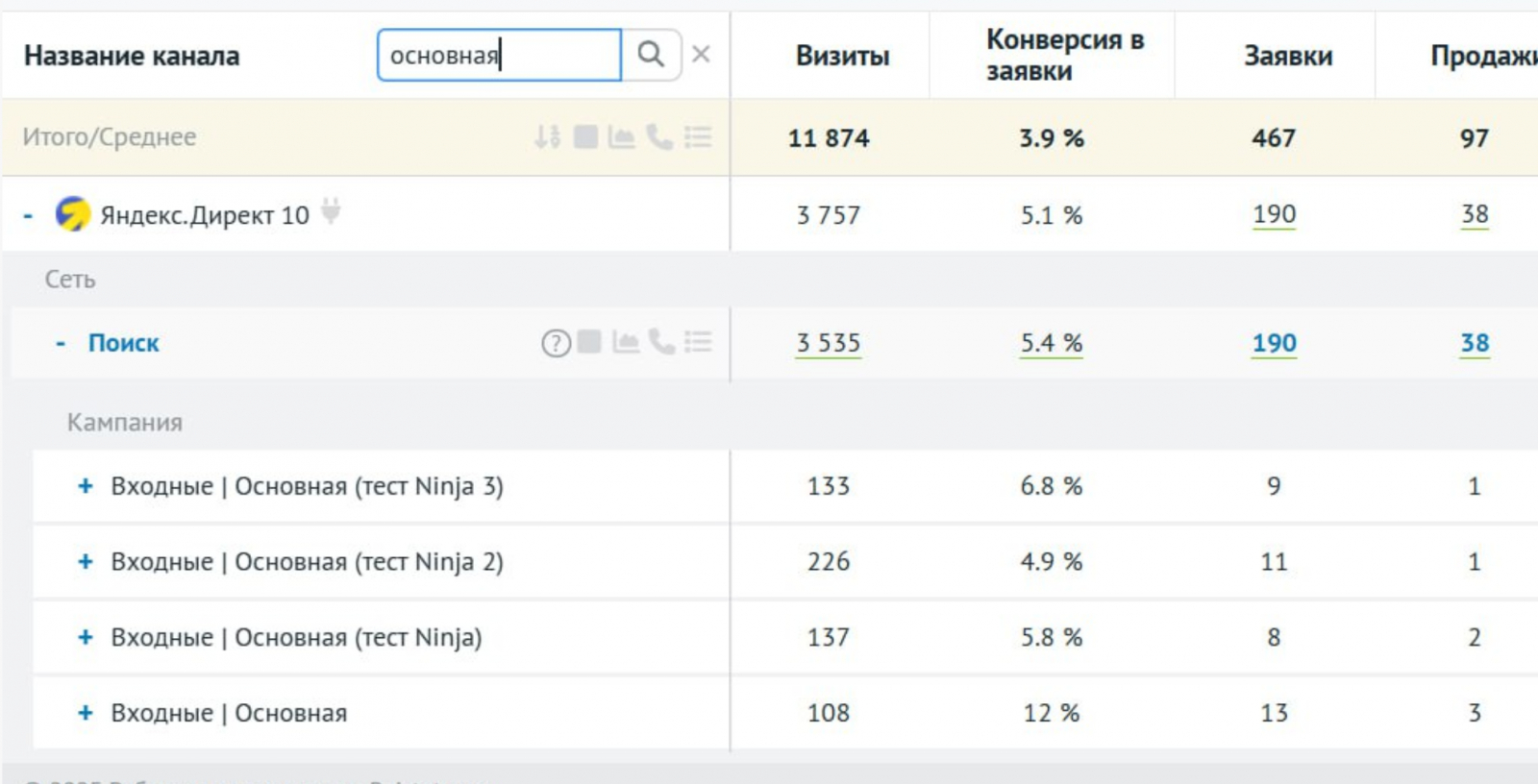Screen dimensions: 1538x784
Task: Click the Заявки column header
Action: (1288, 56)
